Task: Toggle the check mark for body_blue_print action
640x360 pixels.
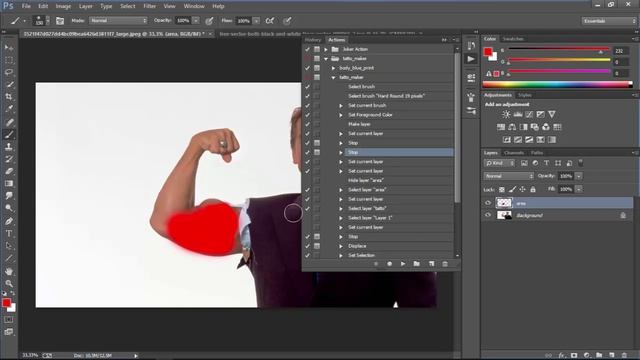Action: [307, 68]
